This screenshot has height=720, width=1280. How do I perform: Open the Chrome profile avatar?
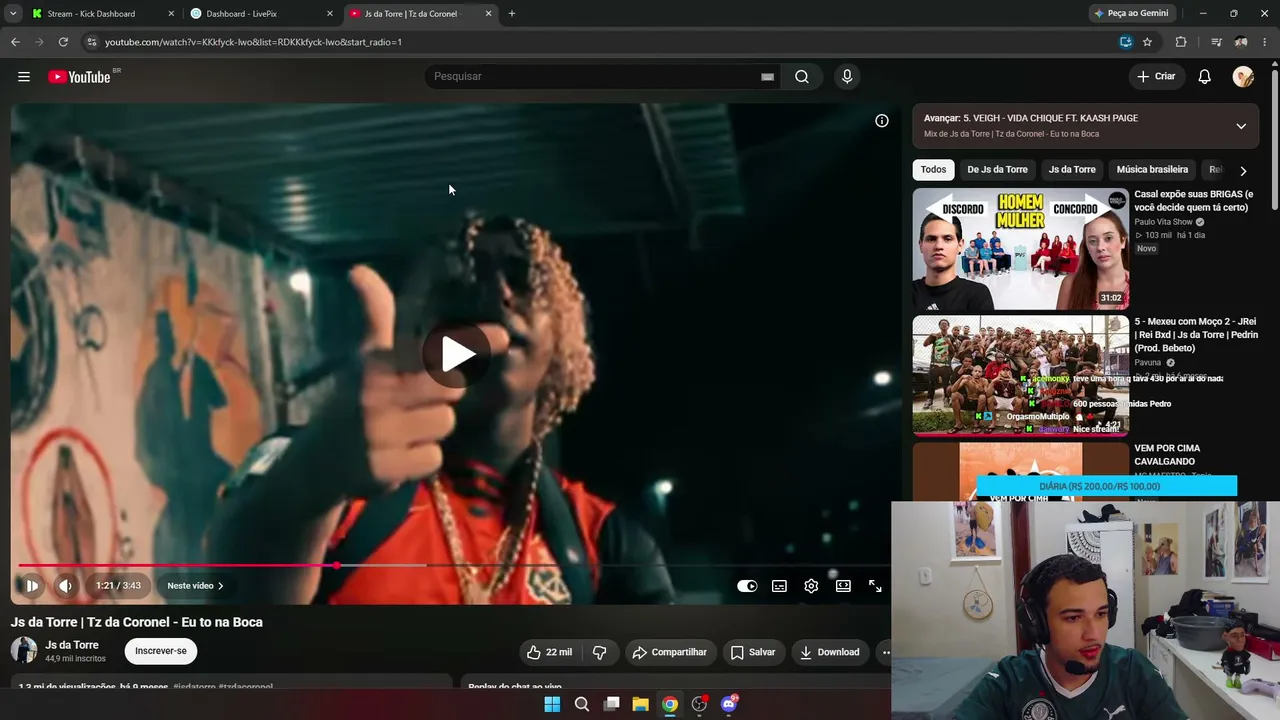1241,42
